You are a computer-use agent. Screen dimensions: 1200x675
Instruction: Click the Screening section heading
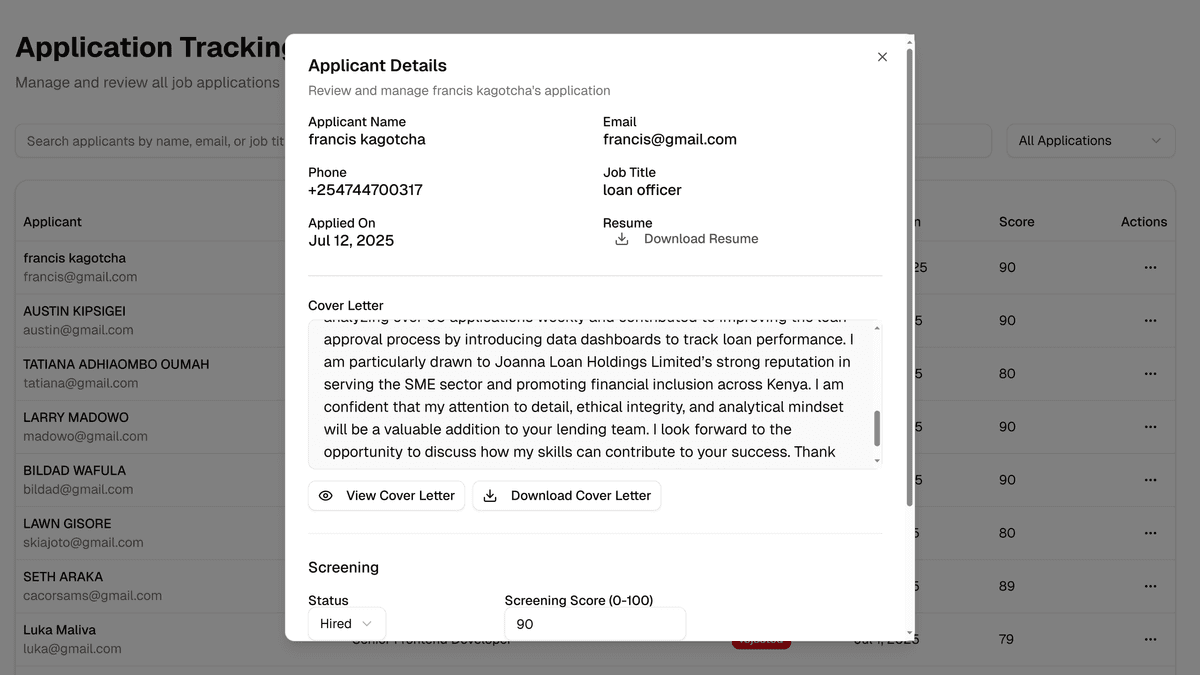click(x=343, y=567)
